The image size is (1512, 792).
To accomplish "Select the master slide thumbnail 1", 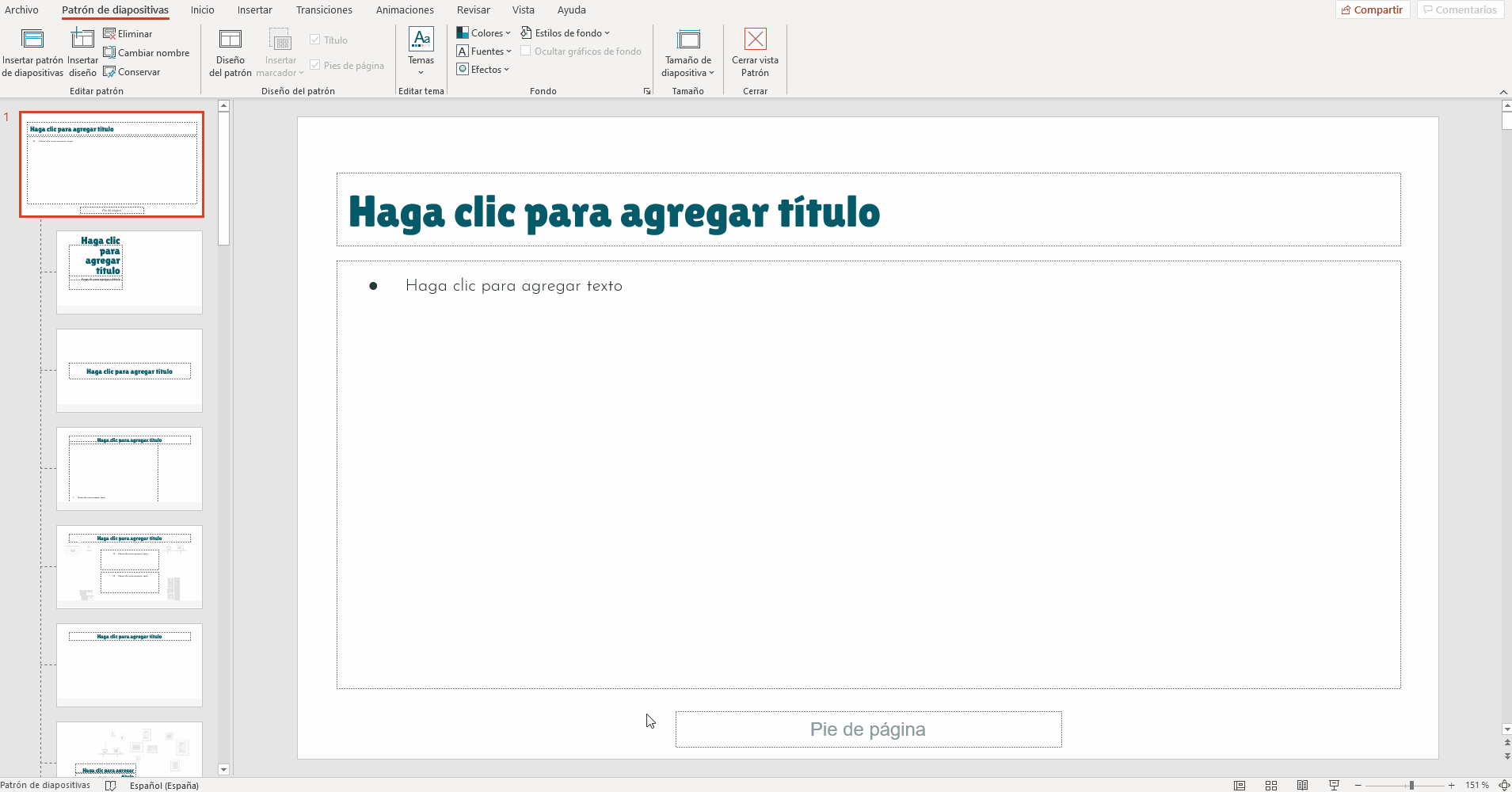I will [112, 164].
